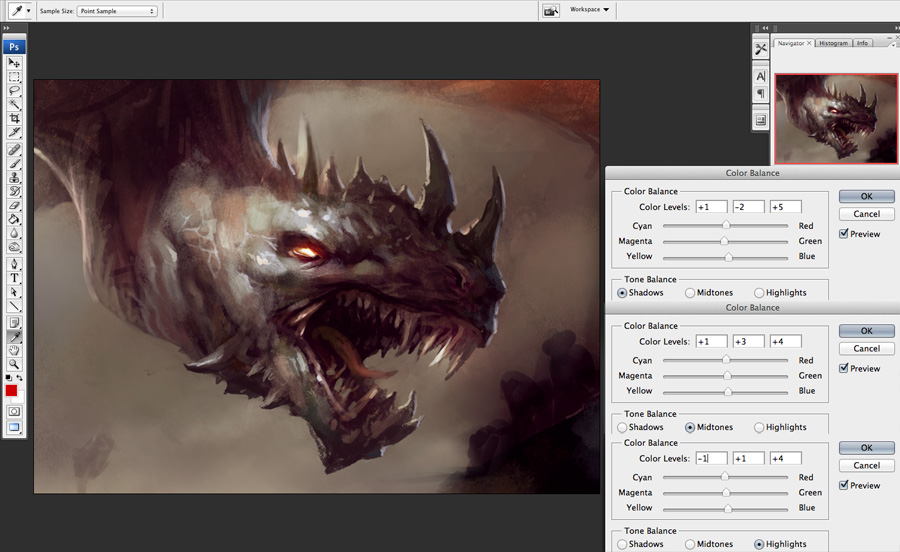The image size is (900, 552).
Task: Open the Tool Presets panel icon
Action: click(761, 50)
